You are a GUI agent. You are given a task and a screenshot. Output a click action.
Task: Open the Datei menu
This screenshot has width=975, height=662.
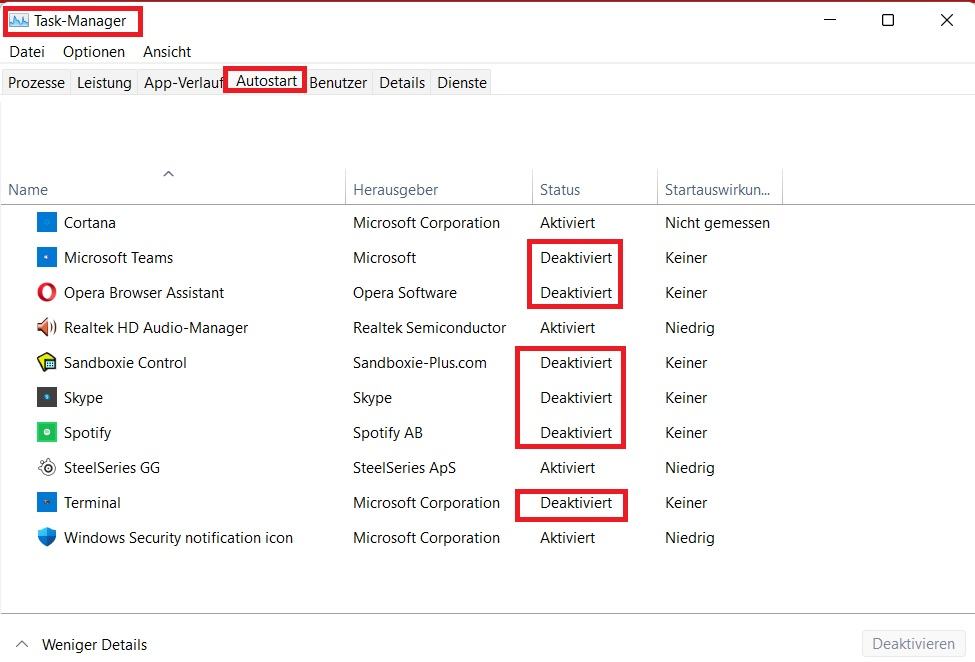point(27,52)
